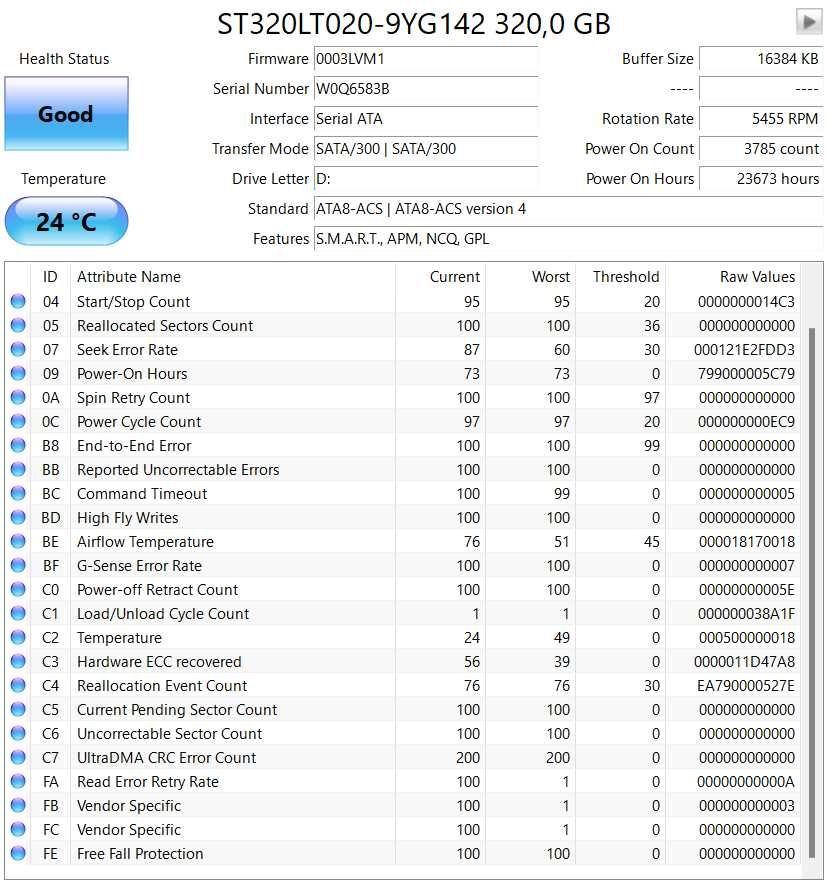Screen dimensions: 828x882
Task: Click the Buffer Size value 16384 KB
Action: pyautogui.click(x=761, y=59)
